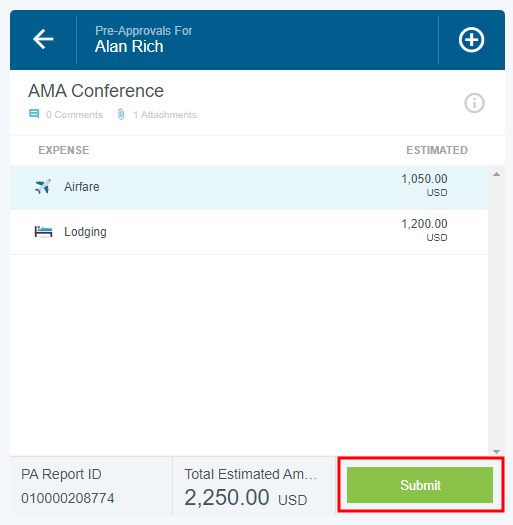The image size is (513, 525).
Task: Click the ESTIMATED column header
Action: [437, 150]
